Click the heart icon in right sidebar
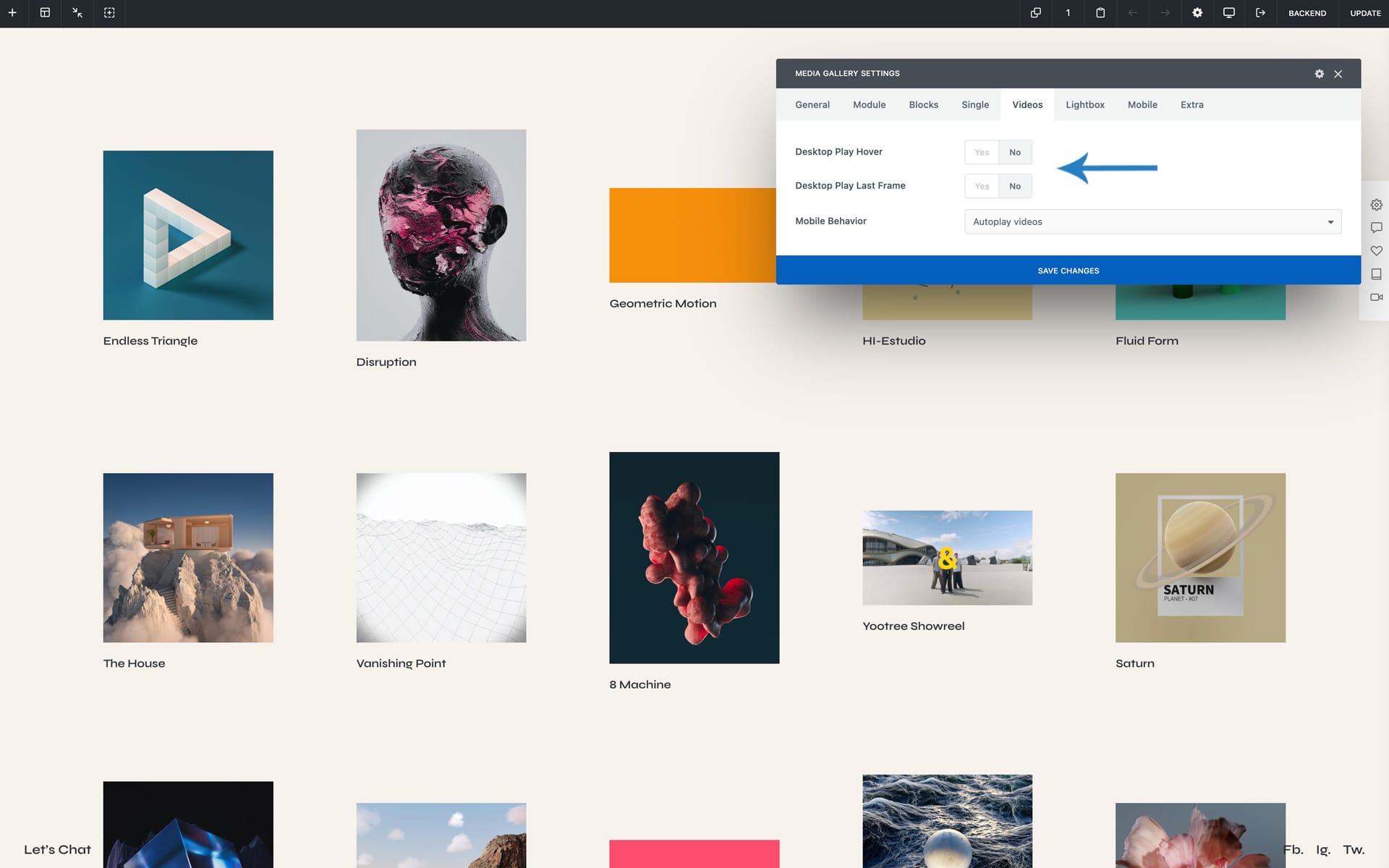Viewport: 1389px width, 868px height. [1376, 251]
